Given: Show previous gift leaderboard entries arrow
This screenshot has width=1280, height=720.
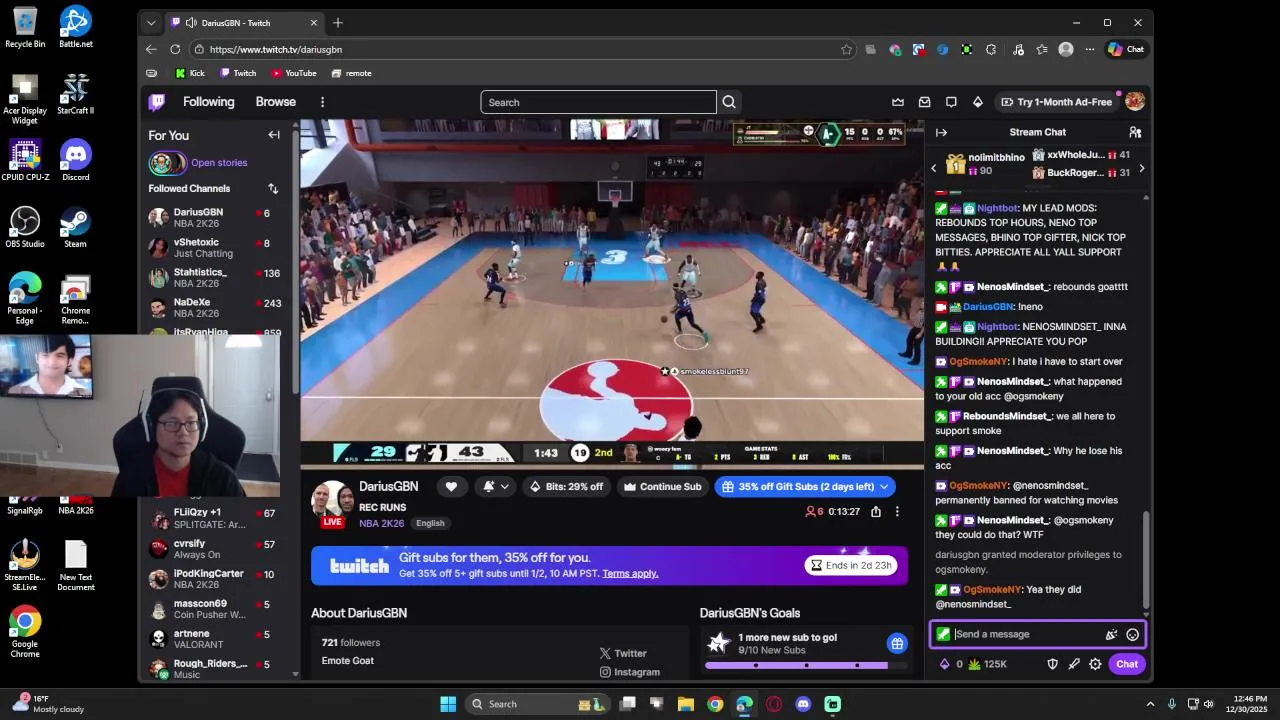Looking at the screenshot, I should tap(934, 168).
